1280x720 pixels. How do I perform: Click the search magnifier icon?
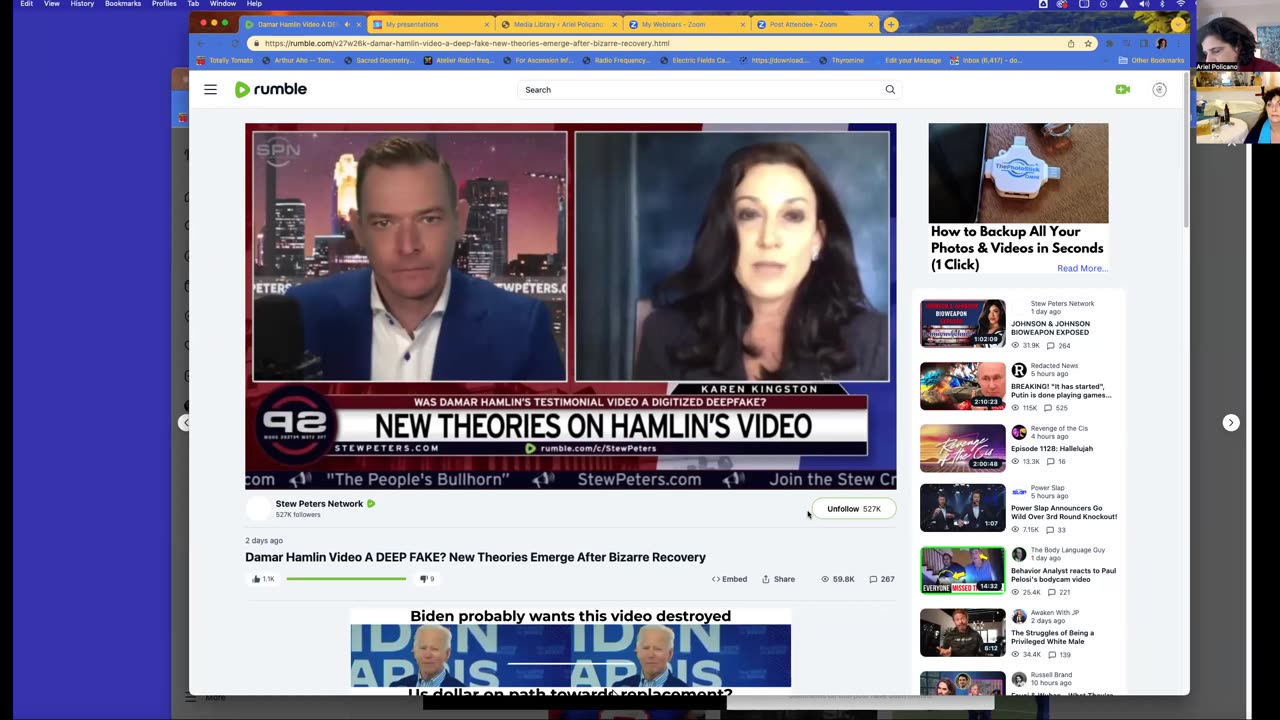point(890,90)
